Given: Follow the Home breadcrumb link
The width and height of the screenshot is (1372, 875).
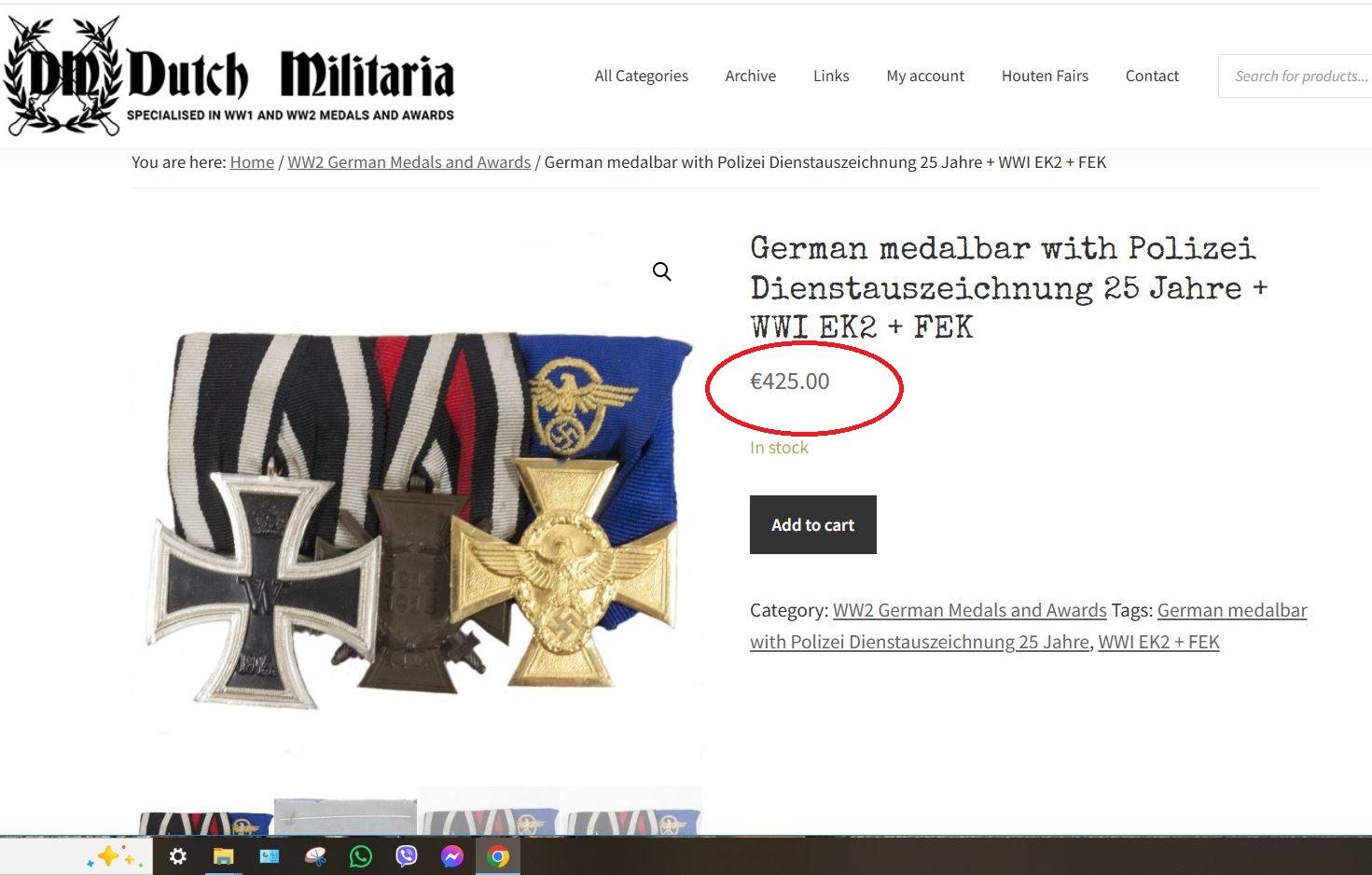Looking at the screenshot, I should pos(252,161).
